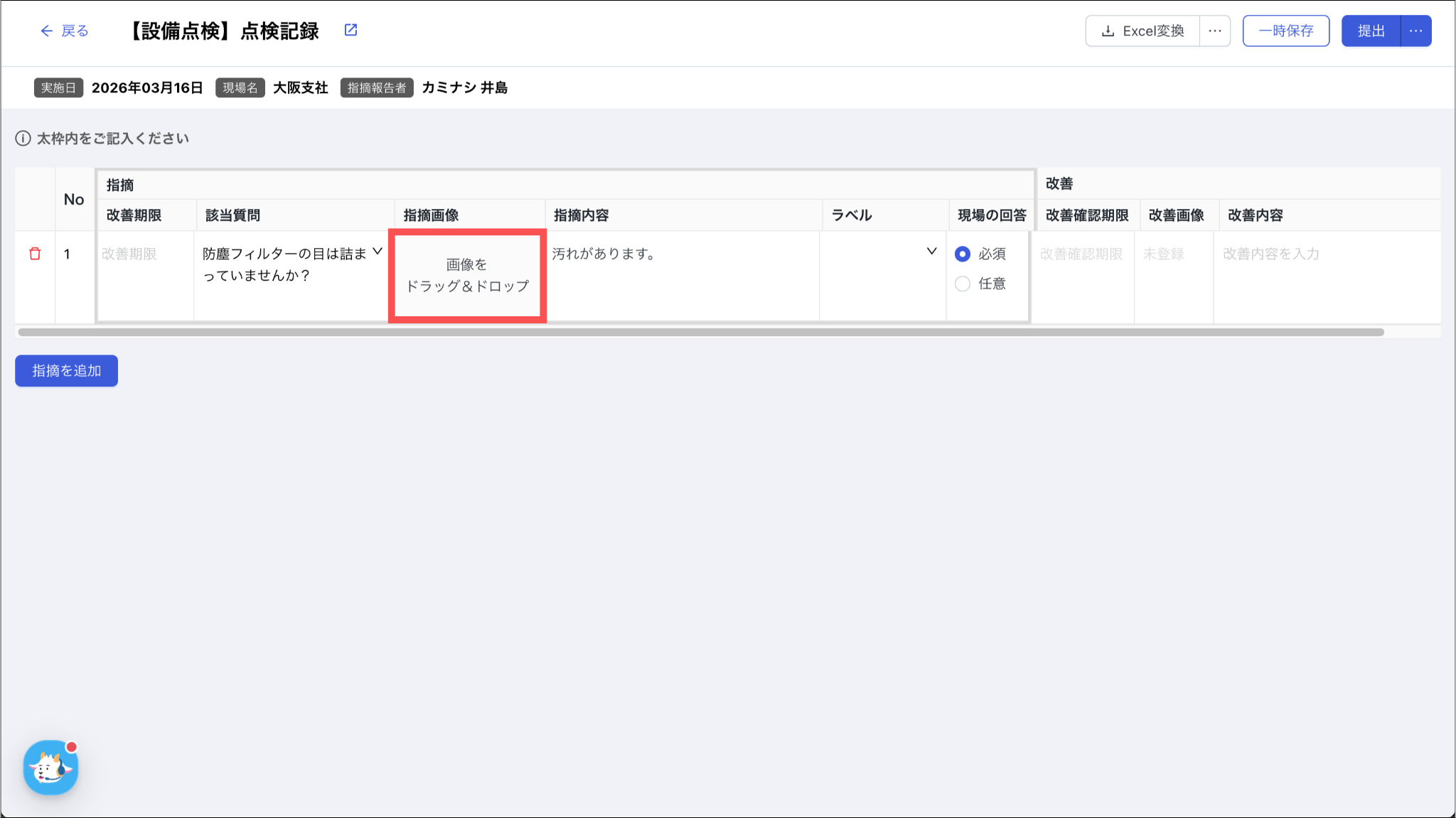This screenshot has width=1456, height=818.
Task: Delete row 1 with the red trash icon
Action: click(35, 254)
